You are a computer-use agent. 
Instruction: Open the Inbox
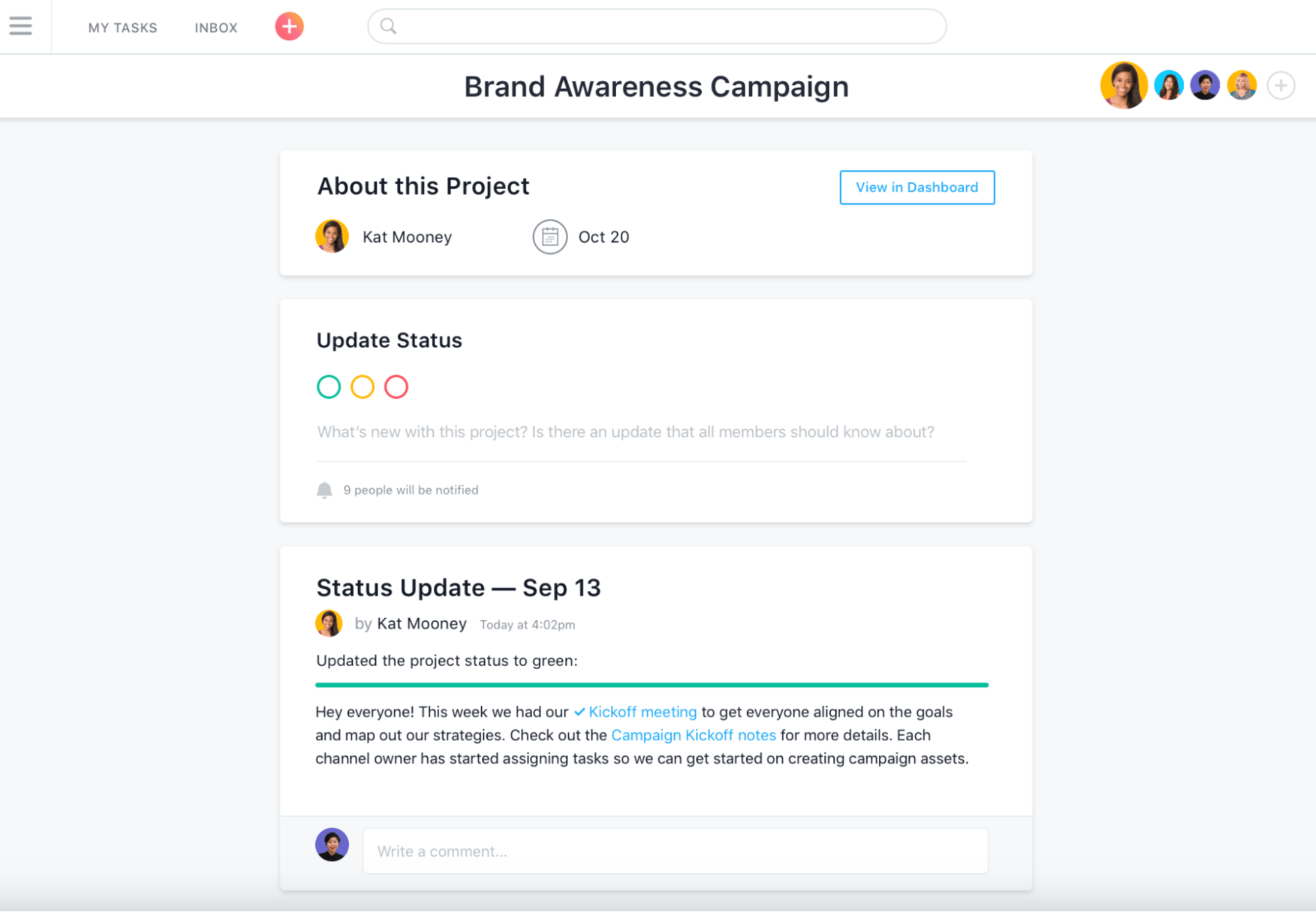[x=215, y=27]
